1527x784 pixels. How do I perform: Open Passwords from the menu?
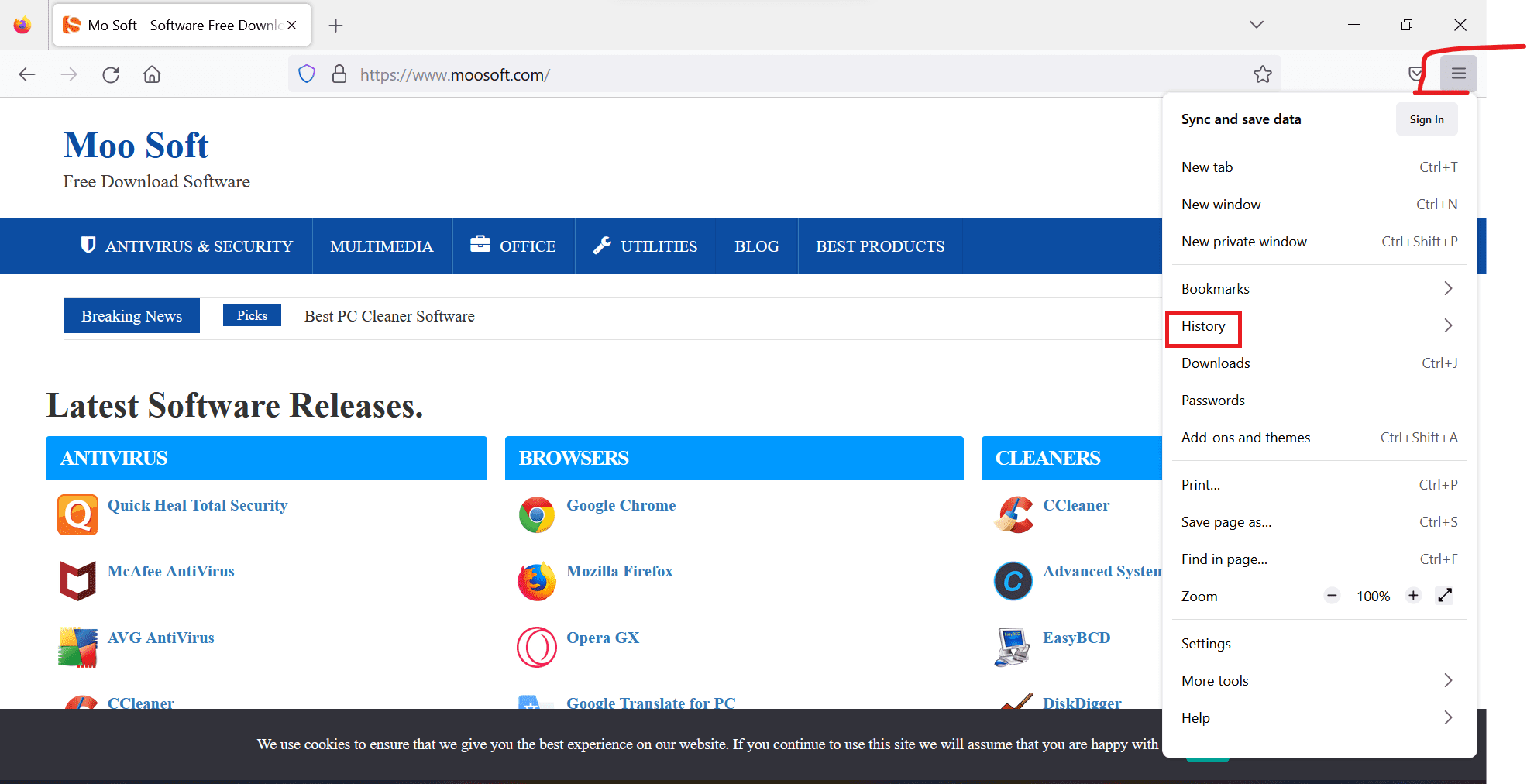tap(1319, 401)
